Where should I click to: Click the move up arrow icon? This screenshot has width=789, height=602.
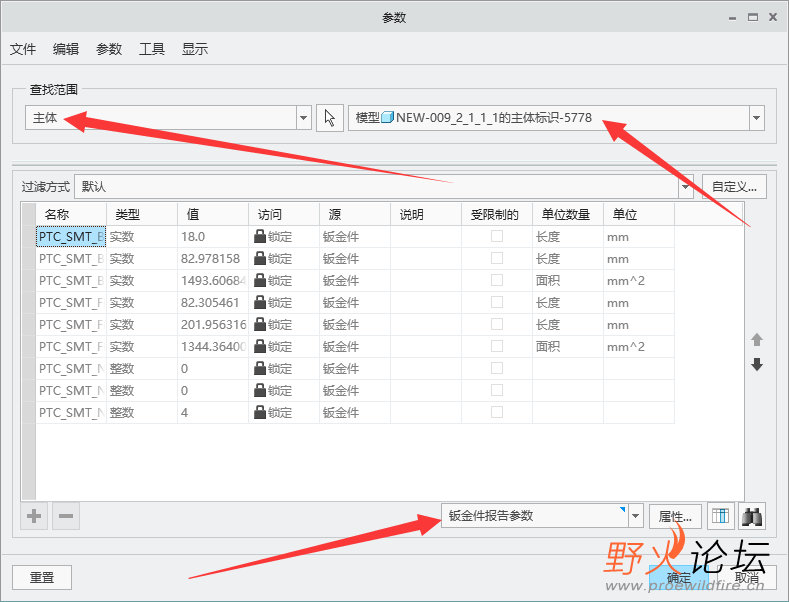(x=757, y=340)
